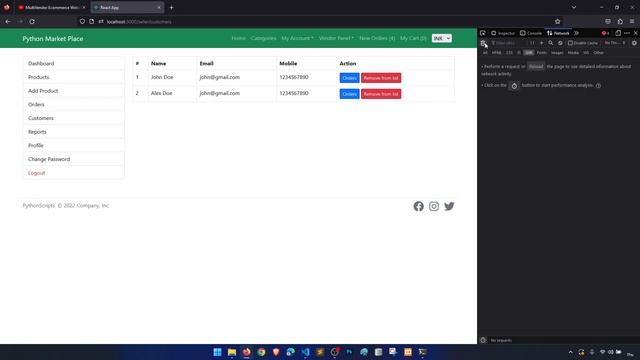The height and width of the screenshot is (360, 640).
Task: Filter network requests by Images
Action: (x=557, y=53)
